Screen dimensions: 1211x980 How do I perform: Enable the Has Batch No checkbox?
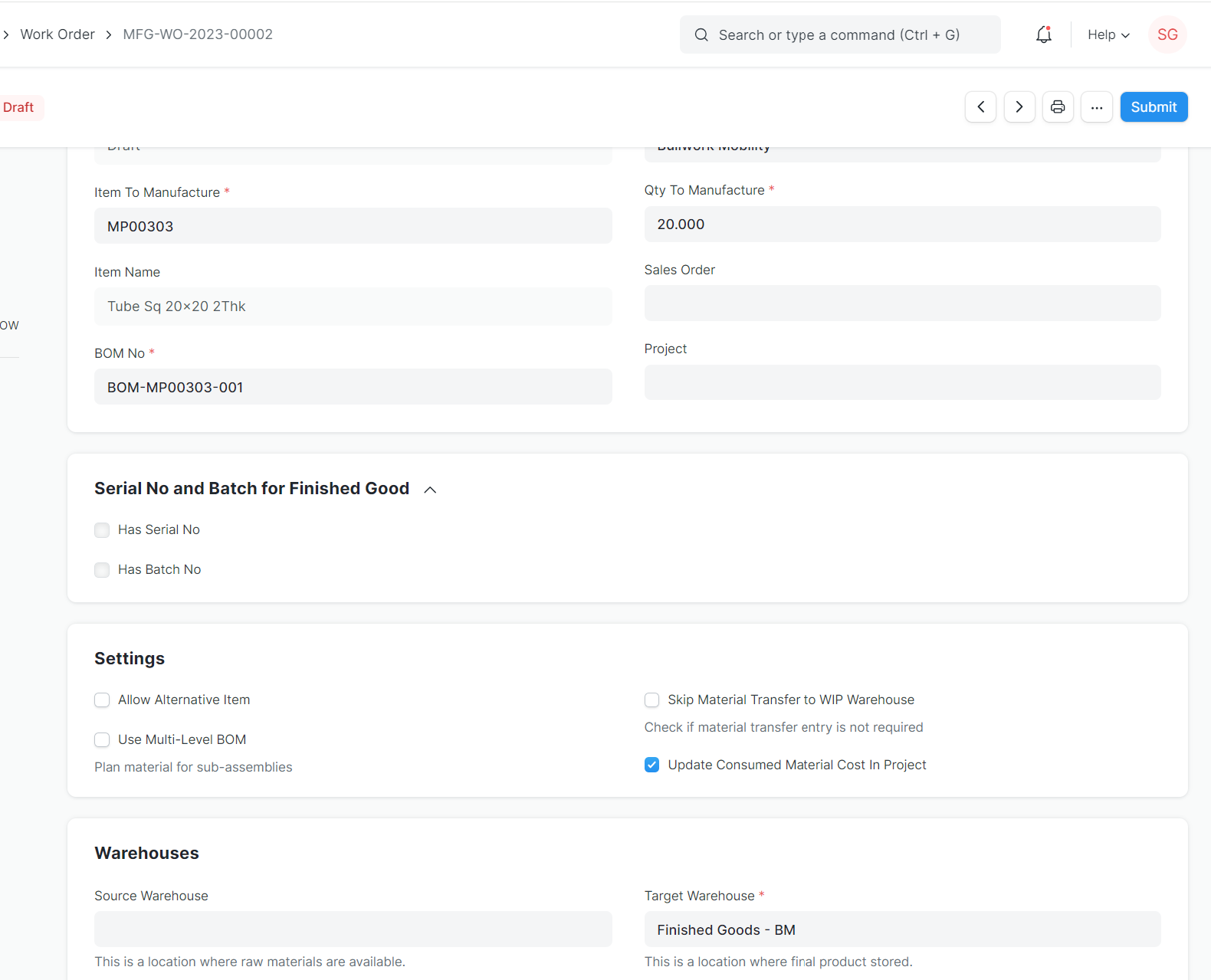[102, 570]
